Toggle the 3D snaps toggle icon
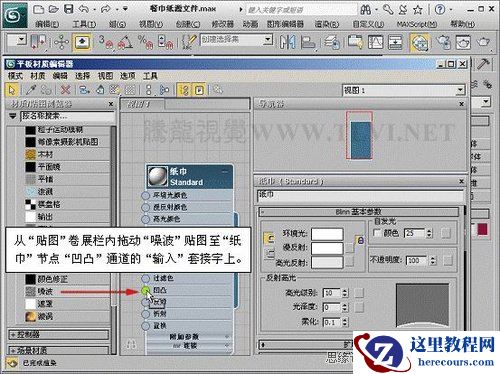The width and height of the screenshot is (500, 374). (x=106, y=42)
